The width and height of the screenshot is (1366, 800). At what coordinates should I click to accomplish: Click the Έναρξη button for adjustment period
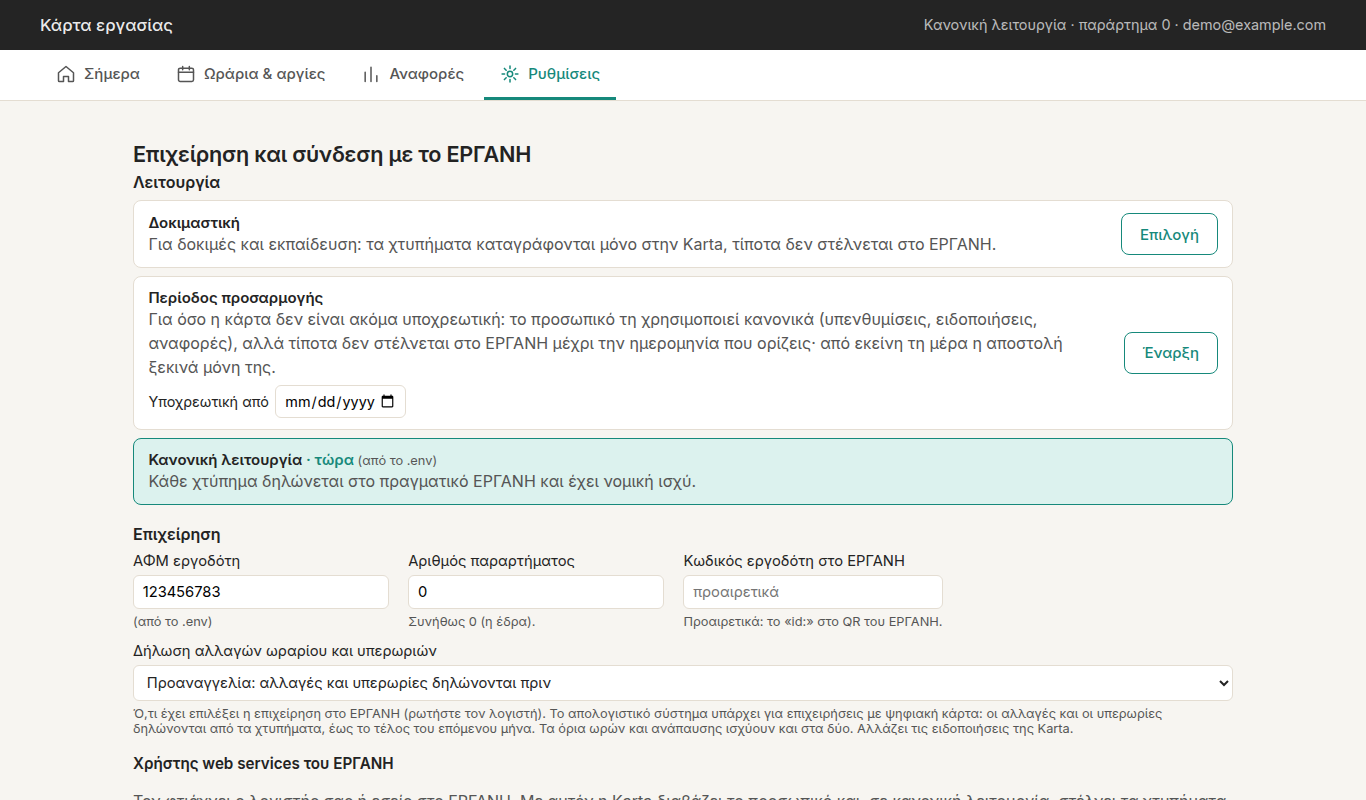1171,353
